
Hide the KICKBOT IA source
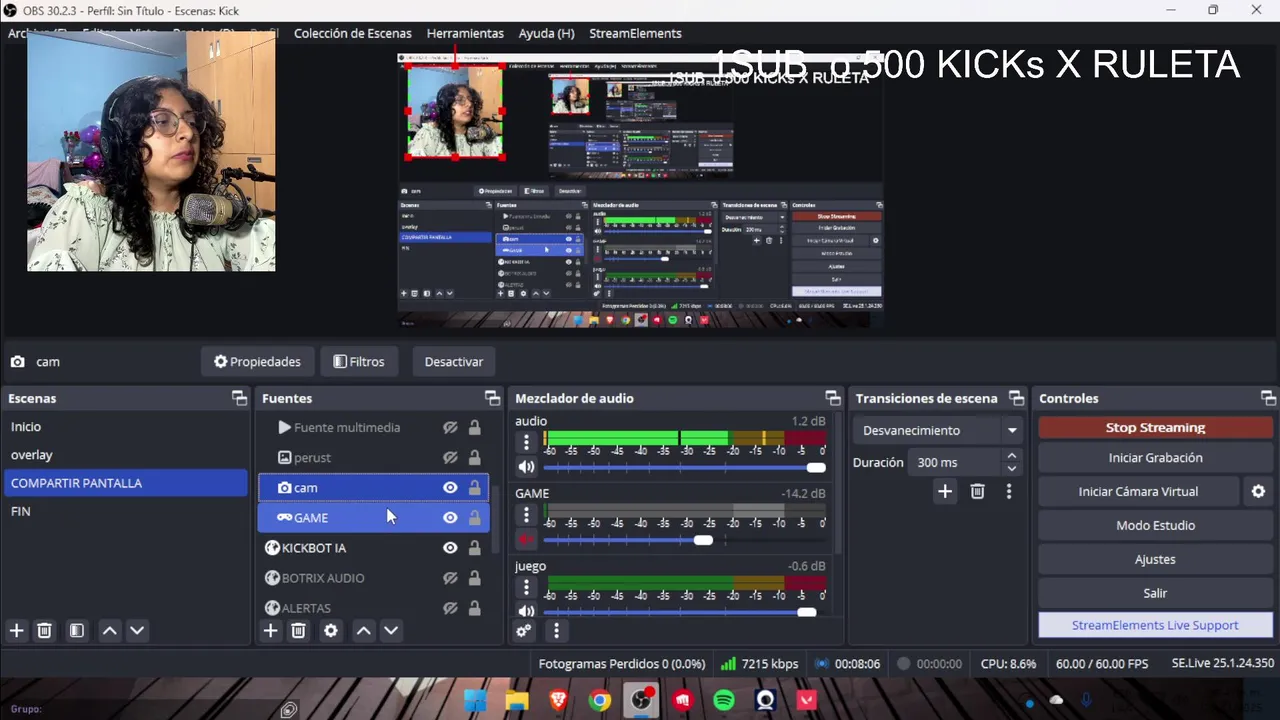(x=450, y=547)
